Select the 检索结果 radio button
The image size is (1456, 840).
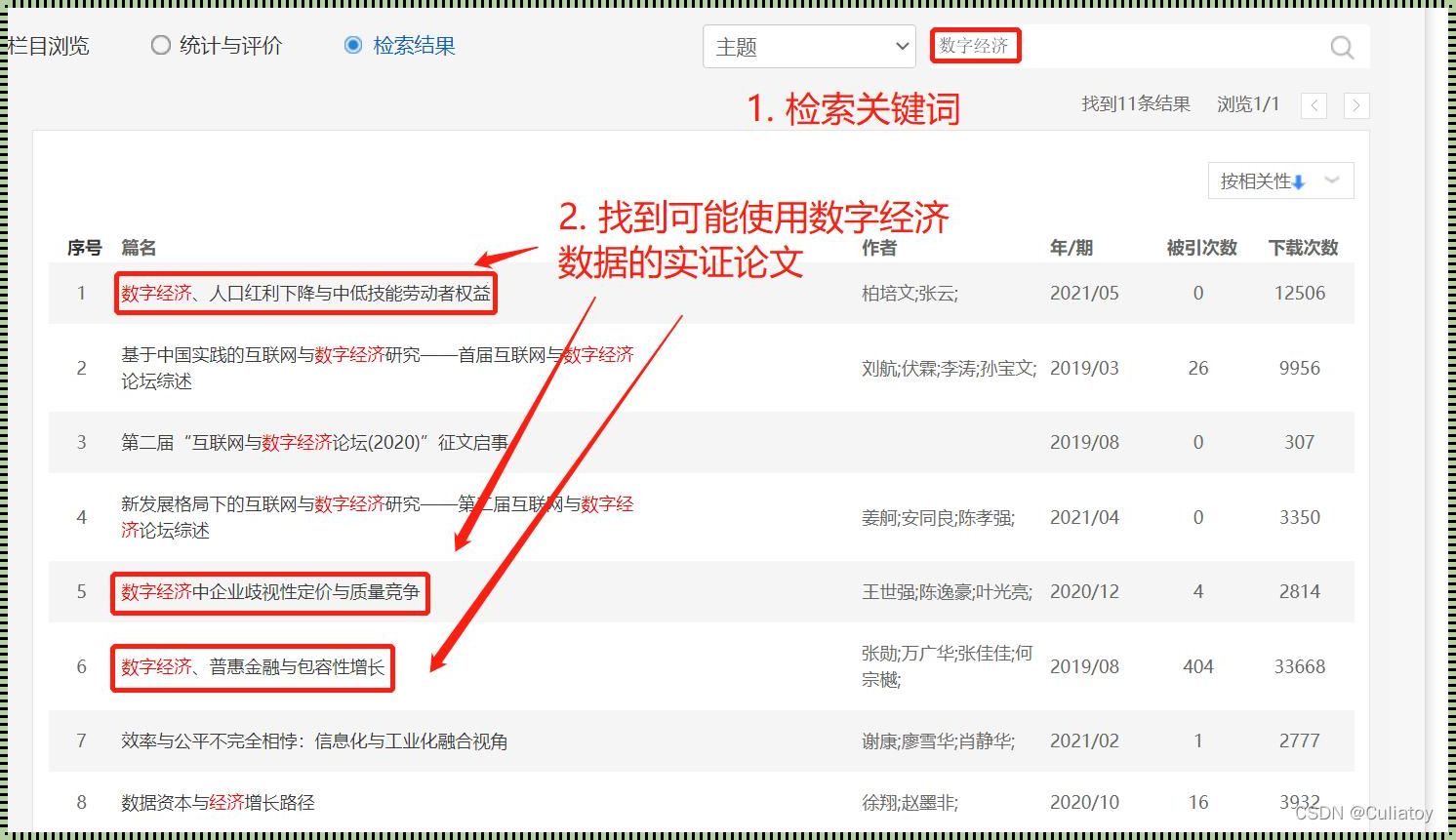353,45
